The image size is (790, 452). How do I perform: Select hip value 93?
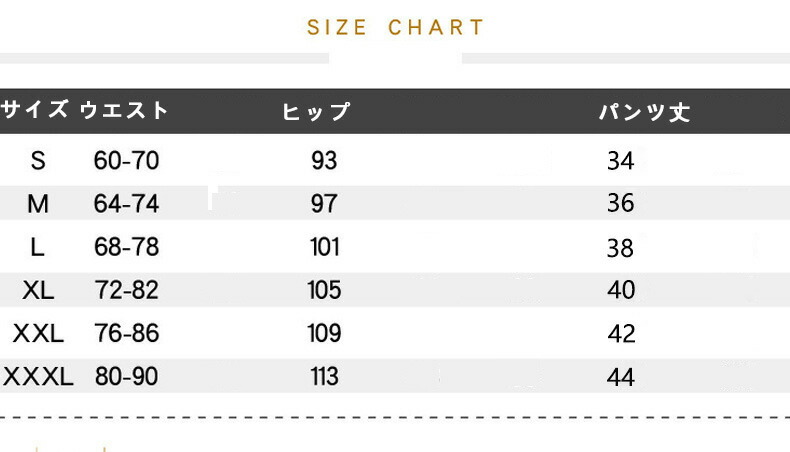[324, 160]
